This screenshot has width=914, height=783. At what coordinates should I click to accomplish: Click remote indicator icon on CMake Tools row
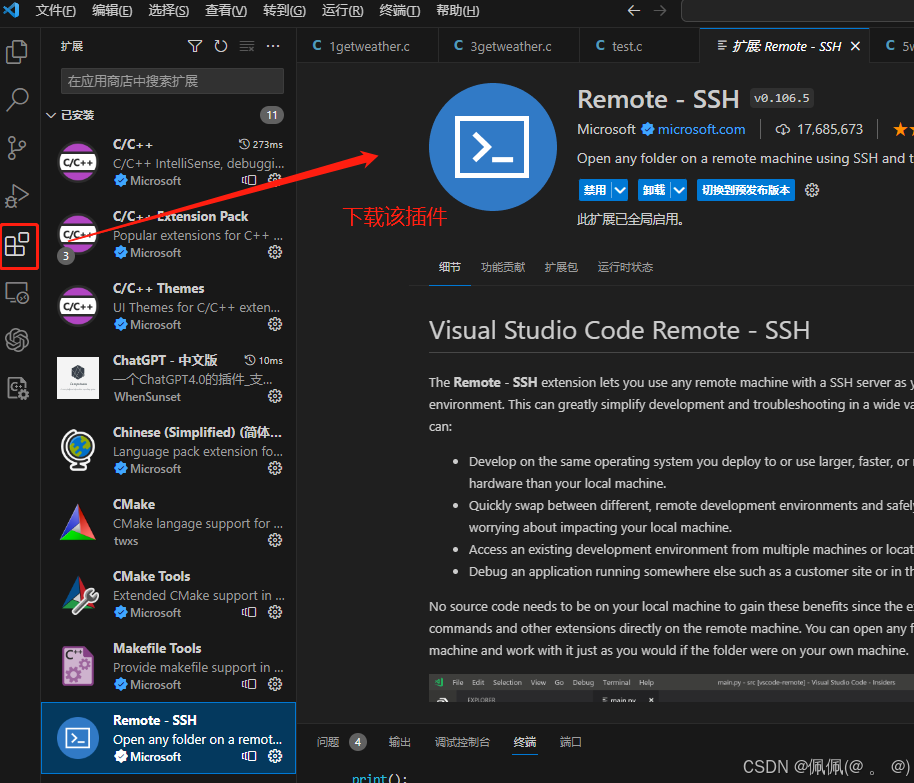pos(249,612)
